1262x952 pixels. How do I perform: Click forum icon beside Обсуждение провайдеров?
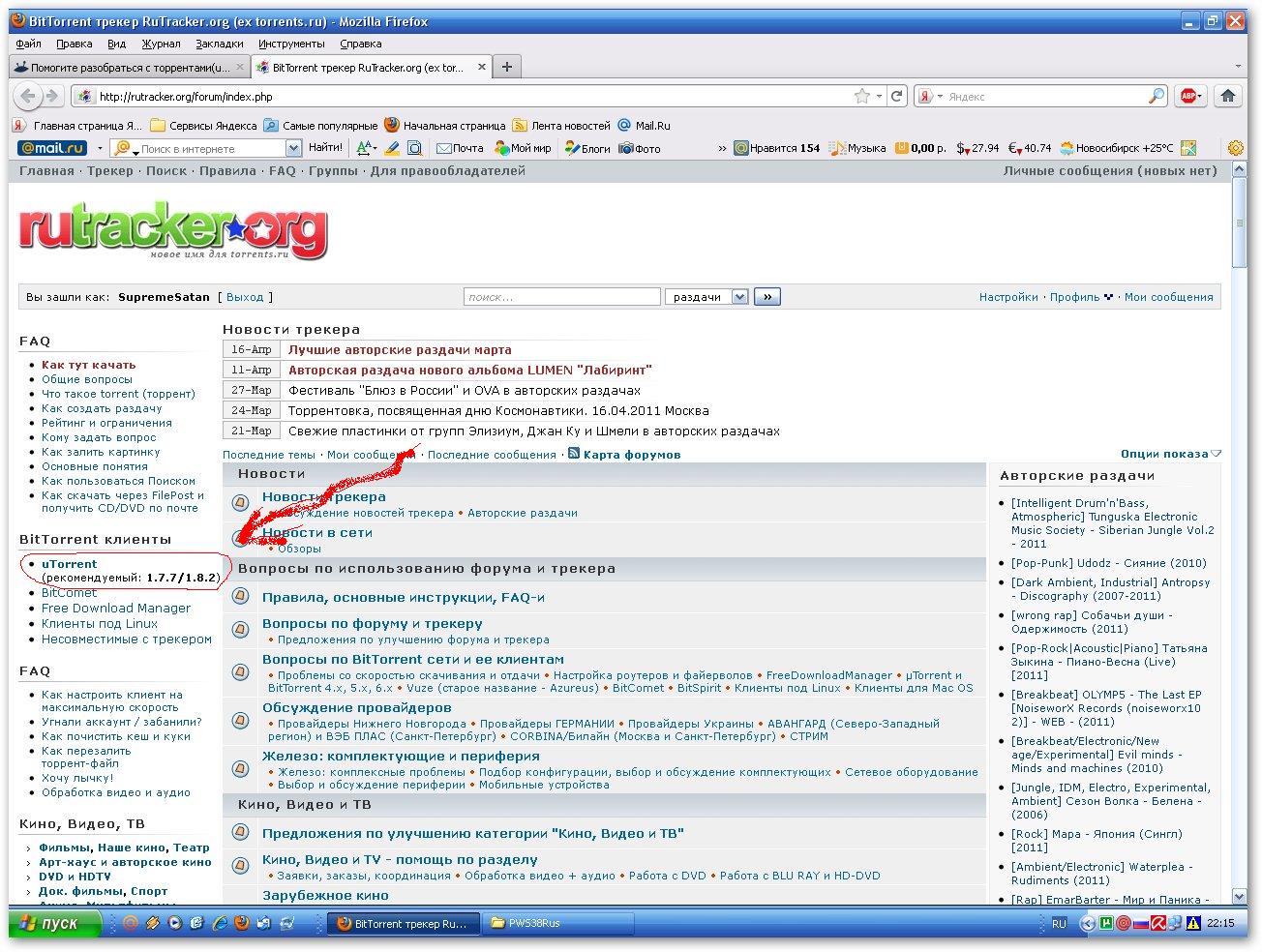click(x=241, y=720)
